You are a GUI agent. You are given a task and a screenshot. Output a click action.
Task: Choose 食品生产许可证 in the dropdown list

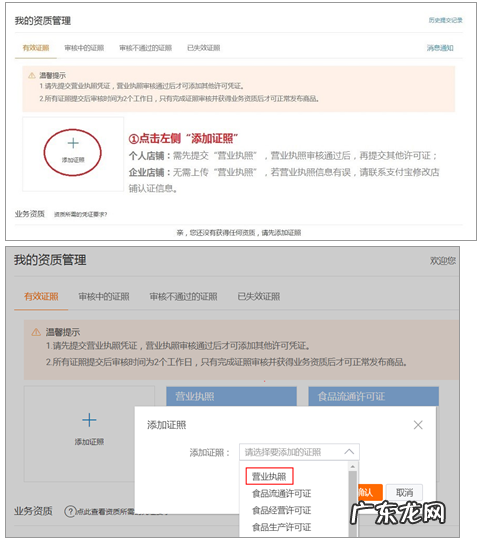point(281,527)
